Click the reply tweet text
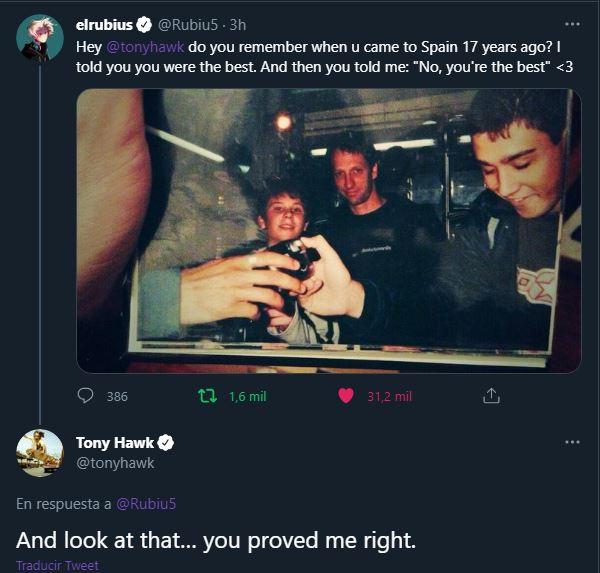This screenshot has height=573, width=600. [215, 540]
